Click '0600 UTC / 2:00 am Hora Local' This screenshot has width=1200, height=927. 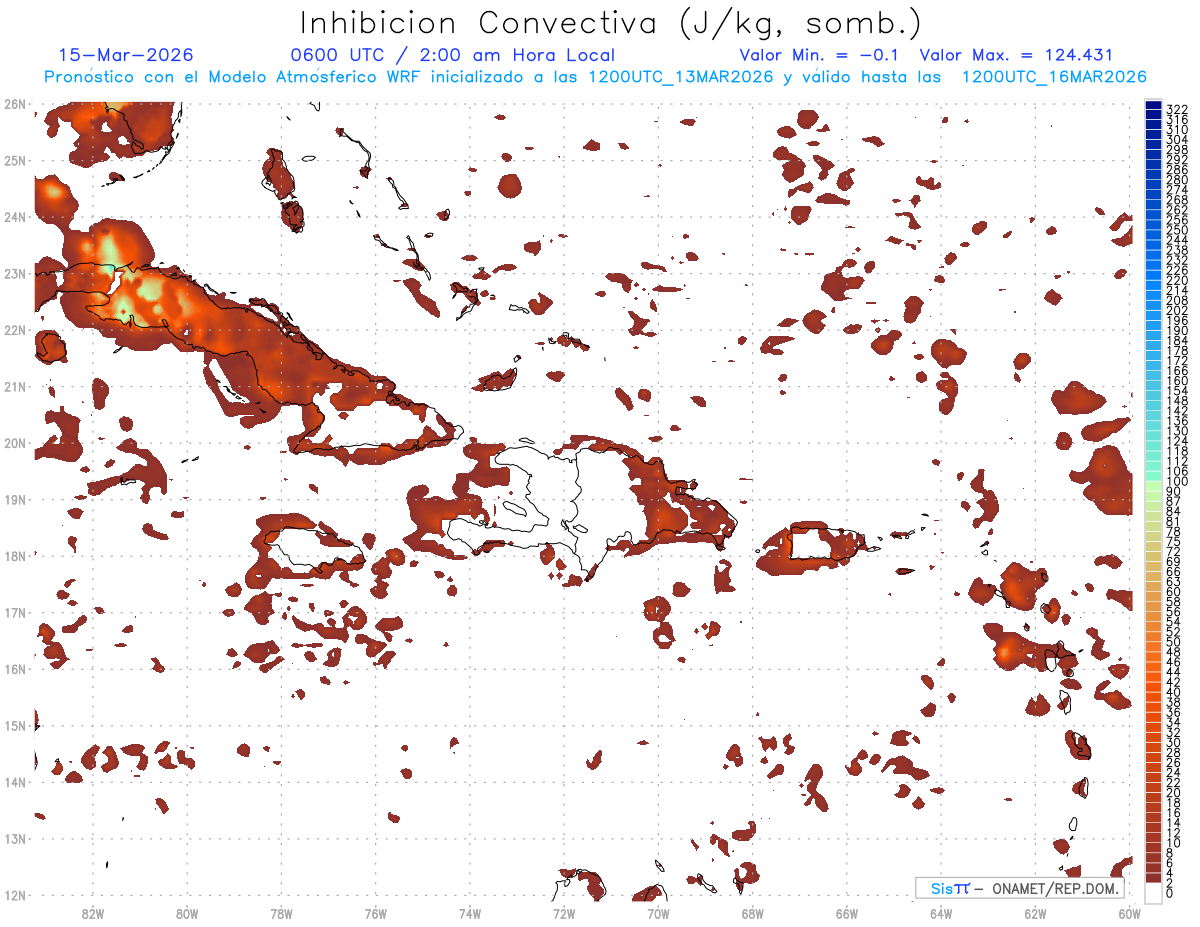(452, 56)
